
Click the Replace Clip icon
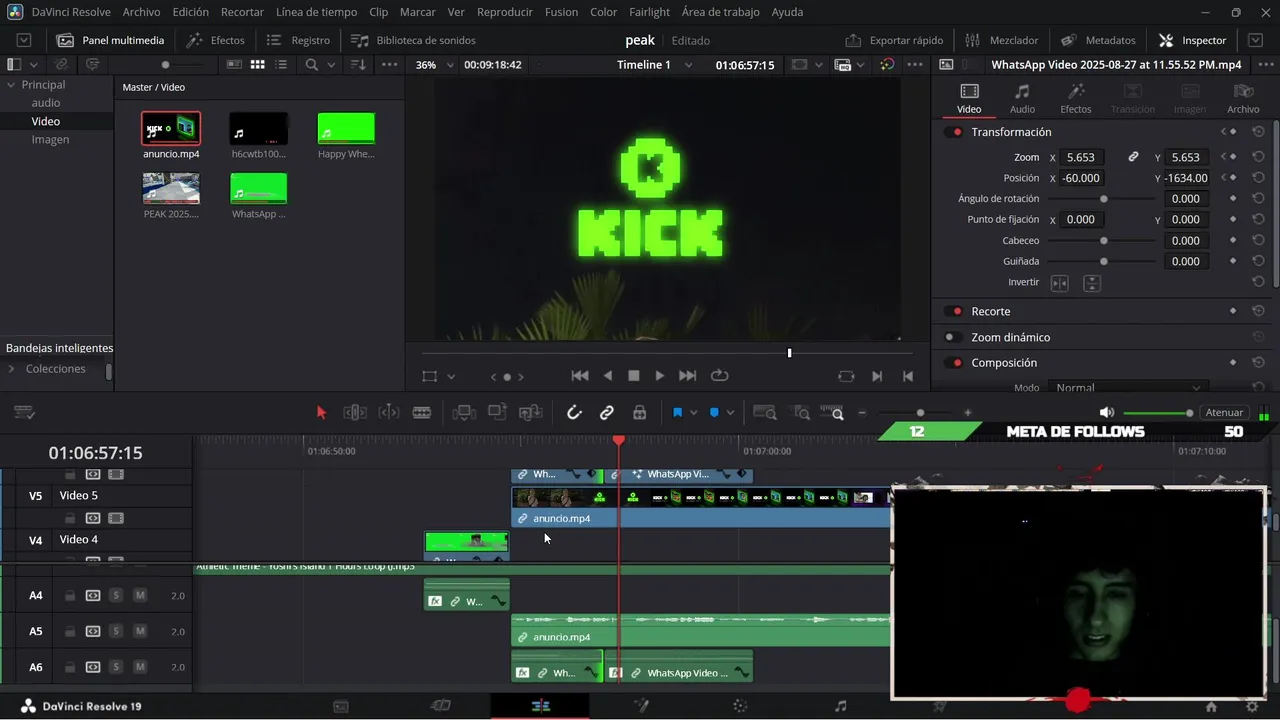531,413
